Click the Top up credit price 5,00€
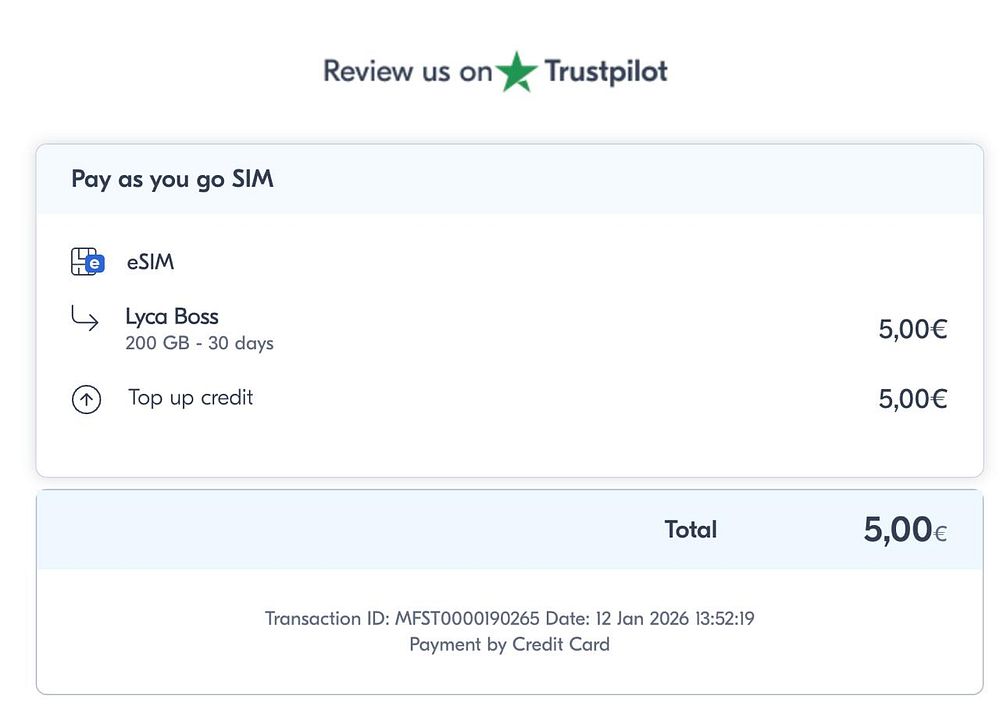The image size is (1000, 721). point(913,399)
